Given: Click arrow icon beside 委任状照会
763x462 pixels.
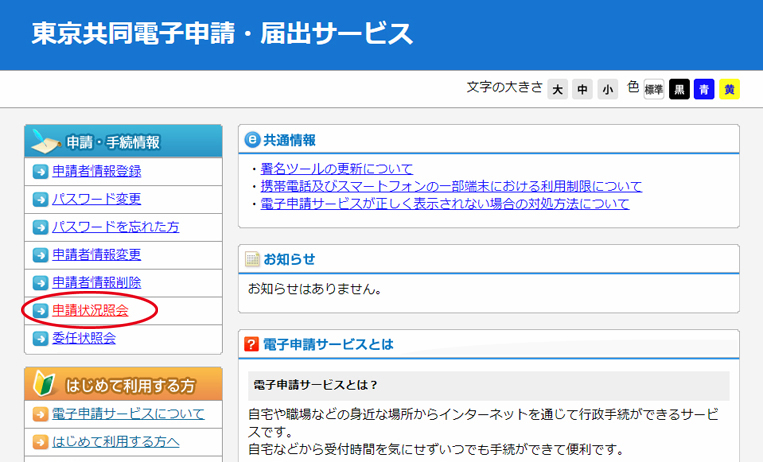Looking at the screenshot, I should pyautogui.click(x=40, y=338).
